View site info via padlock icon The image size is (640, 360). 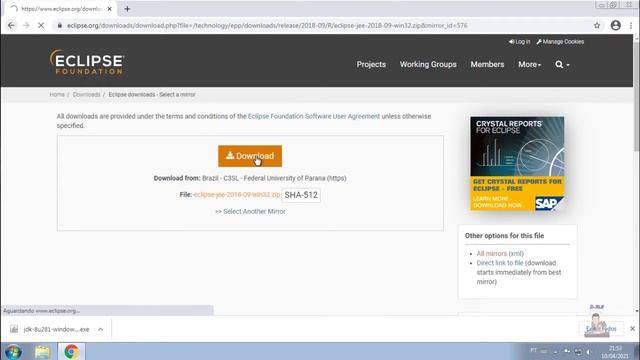point(60,25)
